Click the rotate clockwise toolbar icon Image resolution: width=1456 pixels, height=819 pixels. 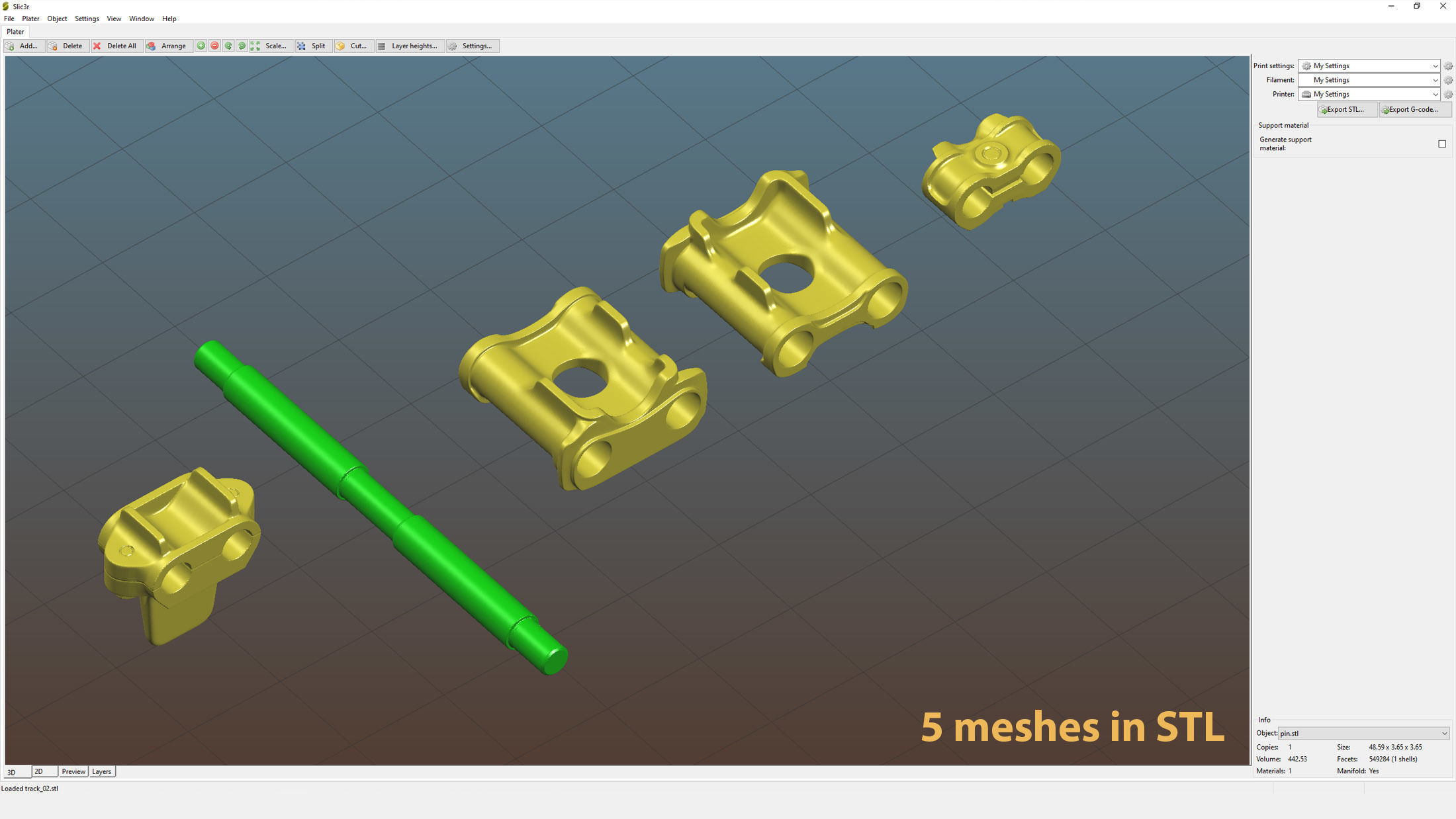pyautogui.click(x=242, y=46)
